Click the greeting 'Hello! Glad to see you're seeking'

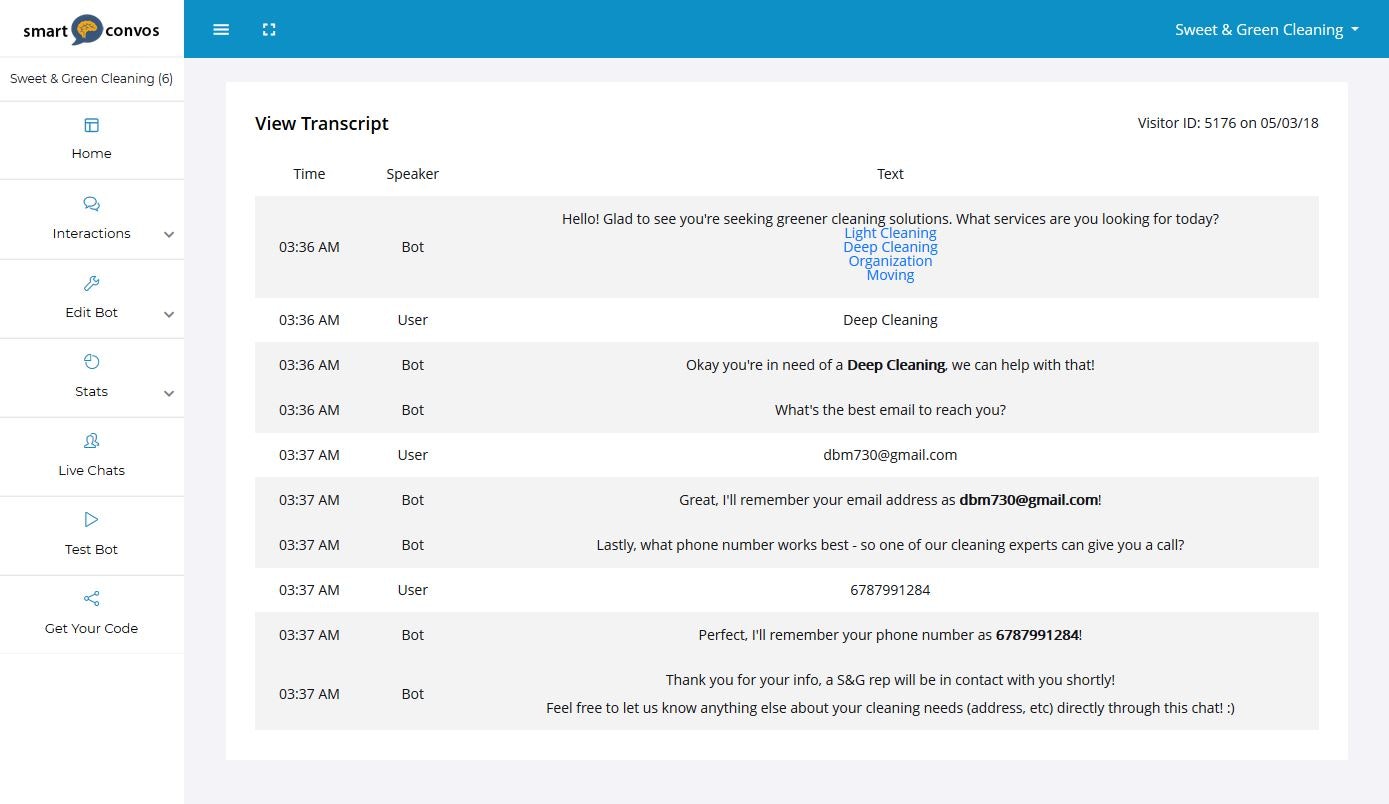tap(890, 219)
